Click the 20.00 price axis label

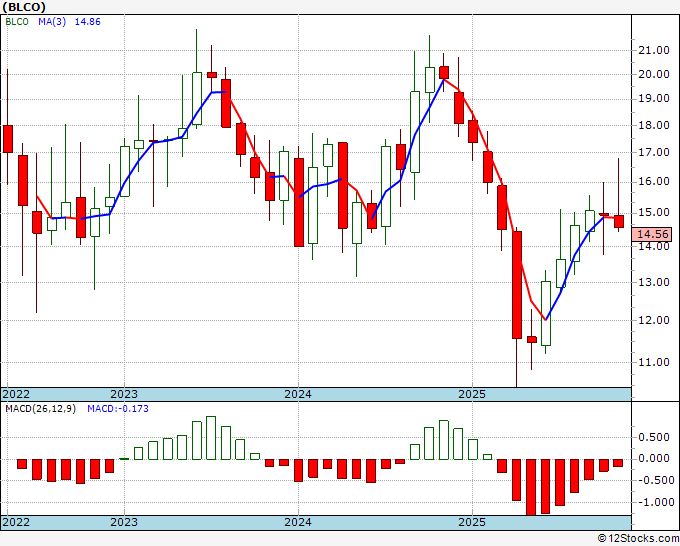[654, 74]
